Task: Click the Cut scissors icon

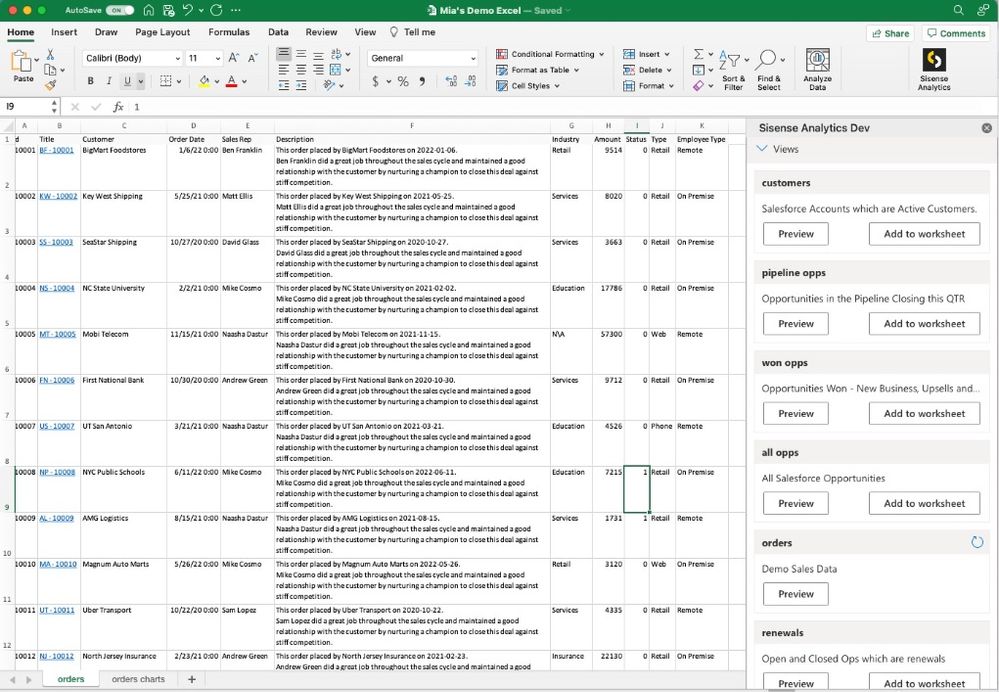Action: click(49, 55)
